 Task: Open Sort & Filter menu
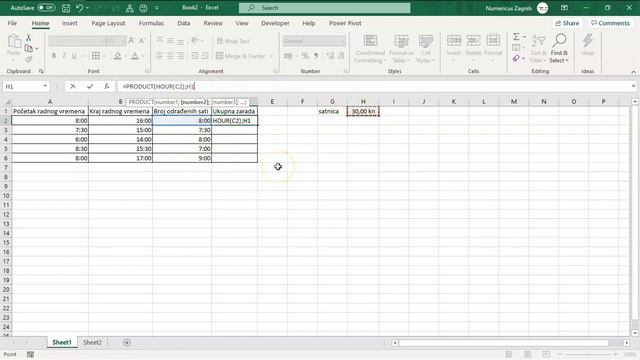tap(538, 49)
